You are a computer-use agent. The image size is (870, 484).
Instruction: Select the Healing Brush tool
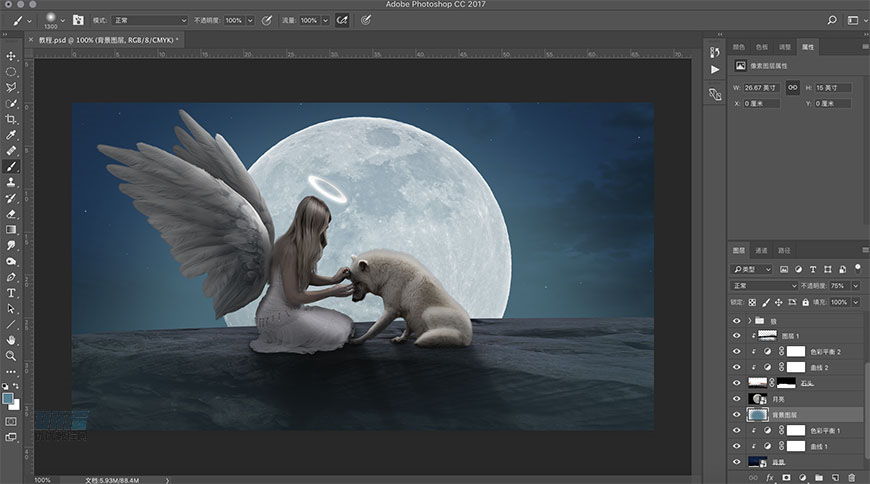[x=11, y=150]
